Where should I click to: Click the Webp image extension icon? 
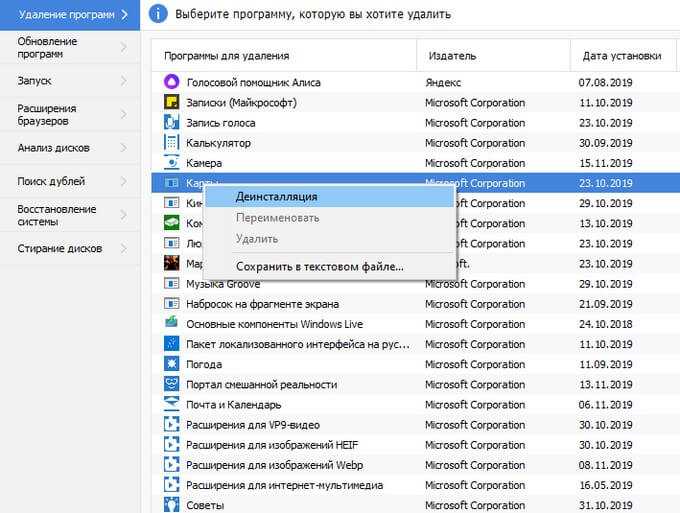tap(171, 464)
